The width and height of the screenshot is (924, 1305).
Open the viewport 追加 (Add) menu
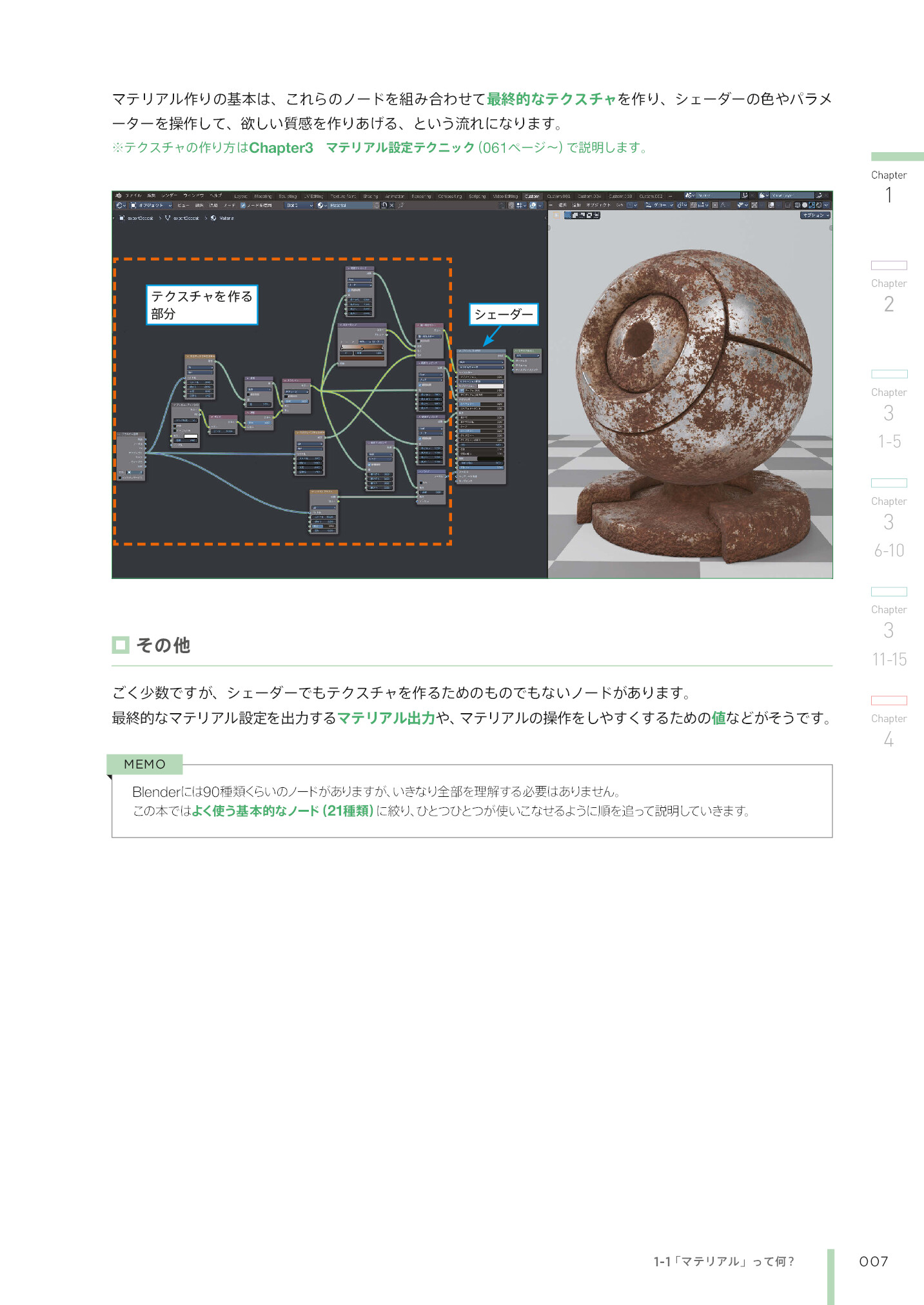(576, 205)
